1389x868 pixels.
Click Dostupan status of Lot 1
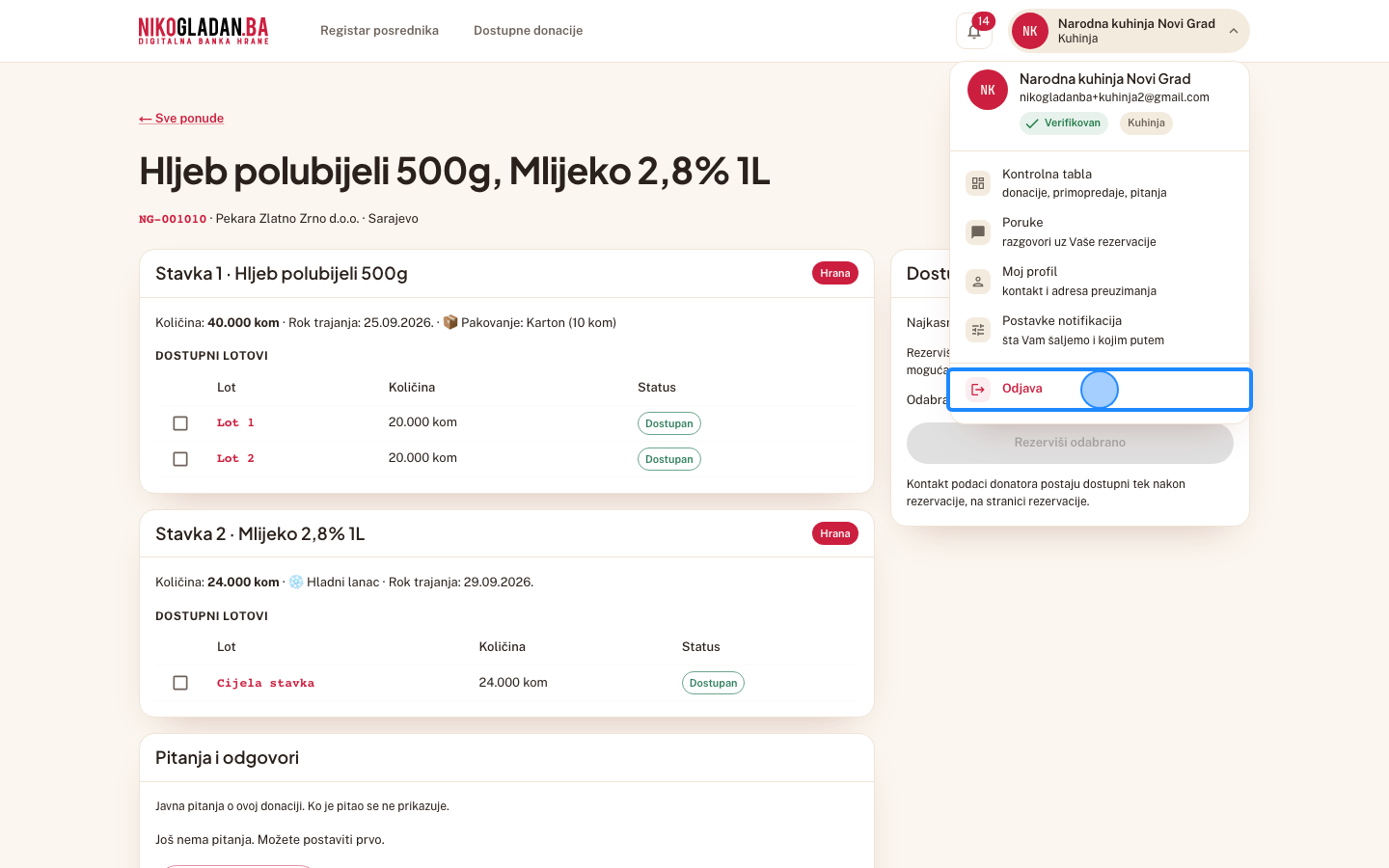(x=668, y=423)
